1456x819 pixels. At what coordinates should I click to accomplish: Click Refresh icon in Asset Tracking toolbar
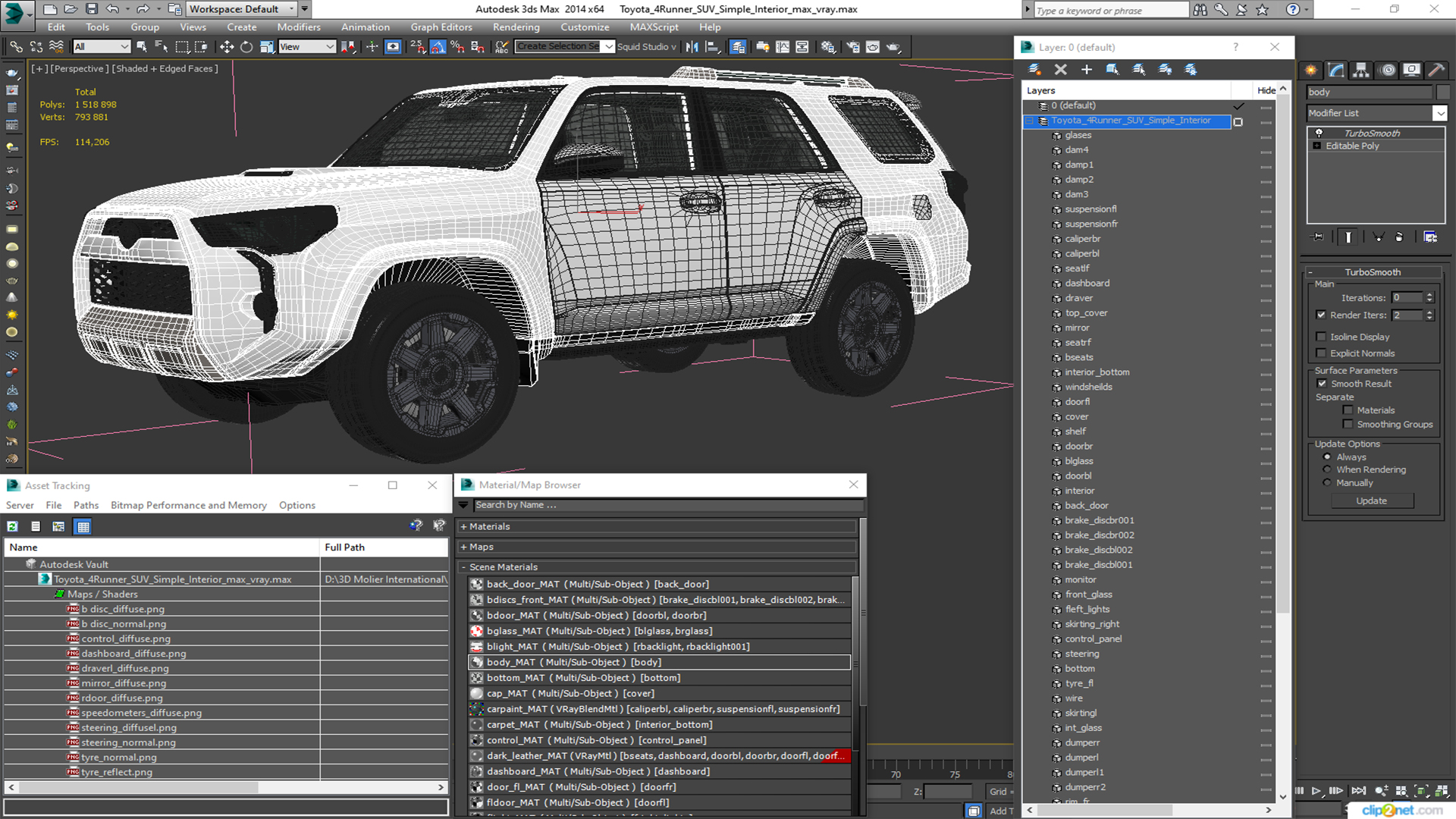point(13,526)
